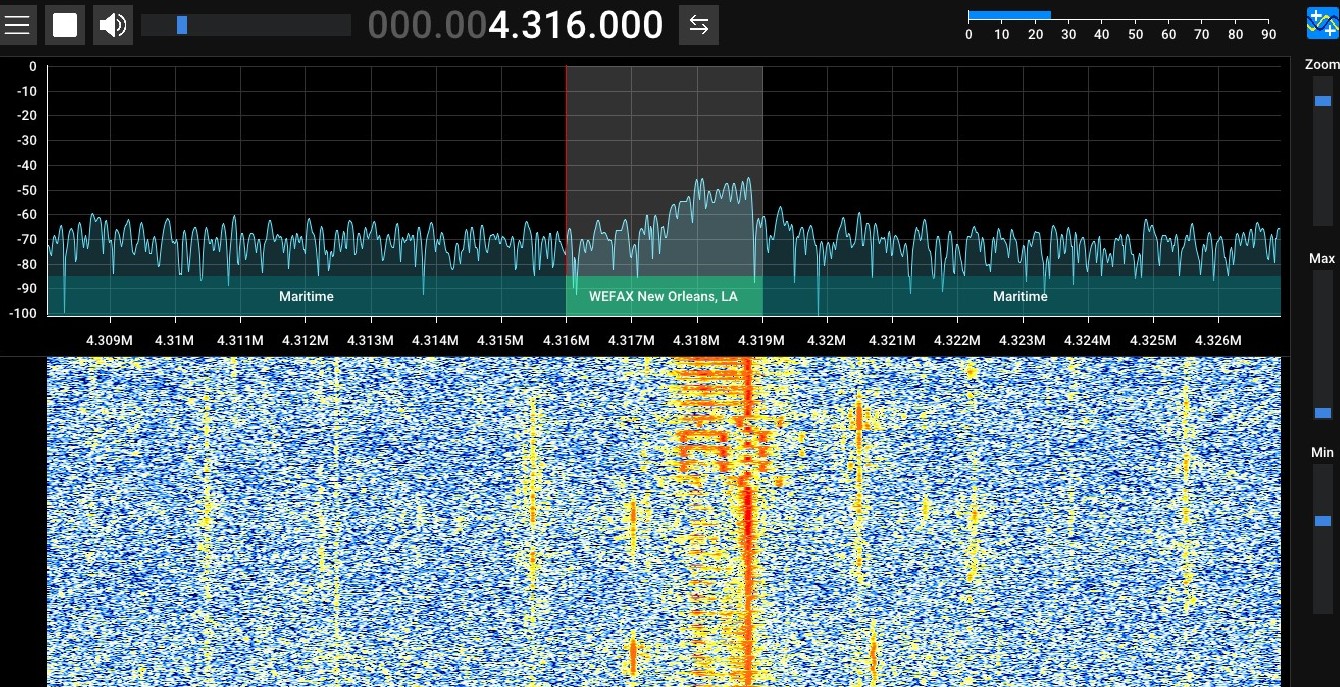1340x687 pixels.
Task: Tune to 4.322M on the frequency axis
Action: point(957,340)
